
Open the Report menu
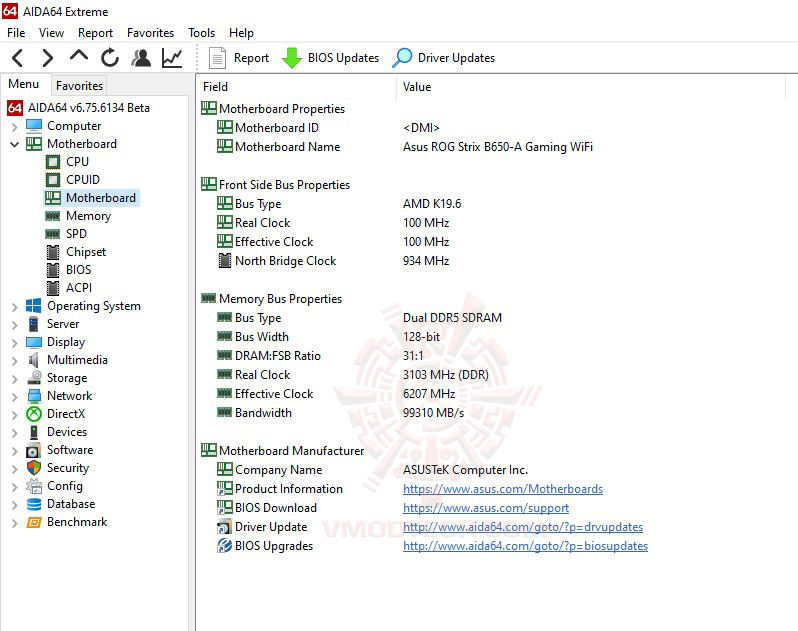(x=95, y=33)
